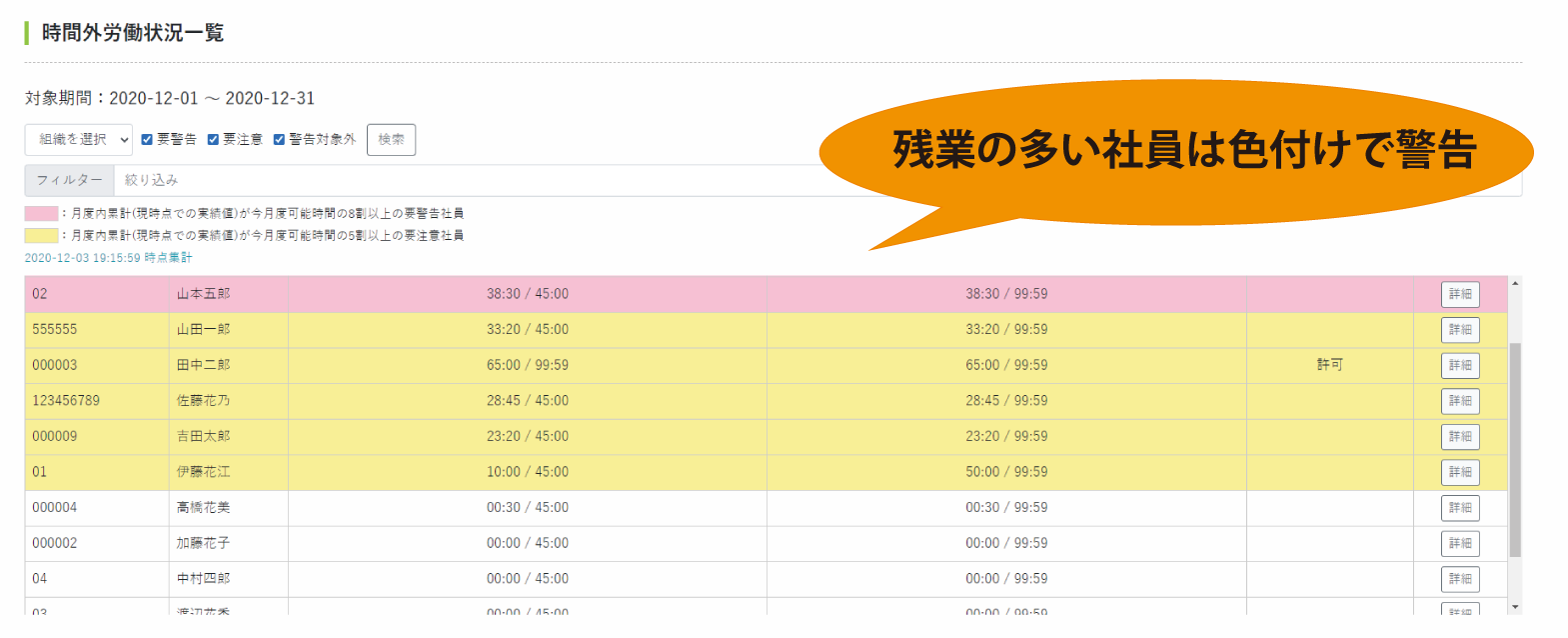Show 詳細 for 佐藤花乃
Viewport: 1568px width, 638px height.
[x=1459, y=401]
